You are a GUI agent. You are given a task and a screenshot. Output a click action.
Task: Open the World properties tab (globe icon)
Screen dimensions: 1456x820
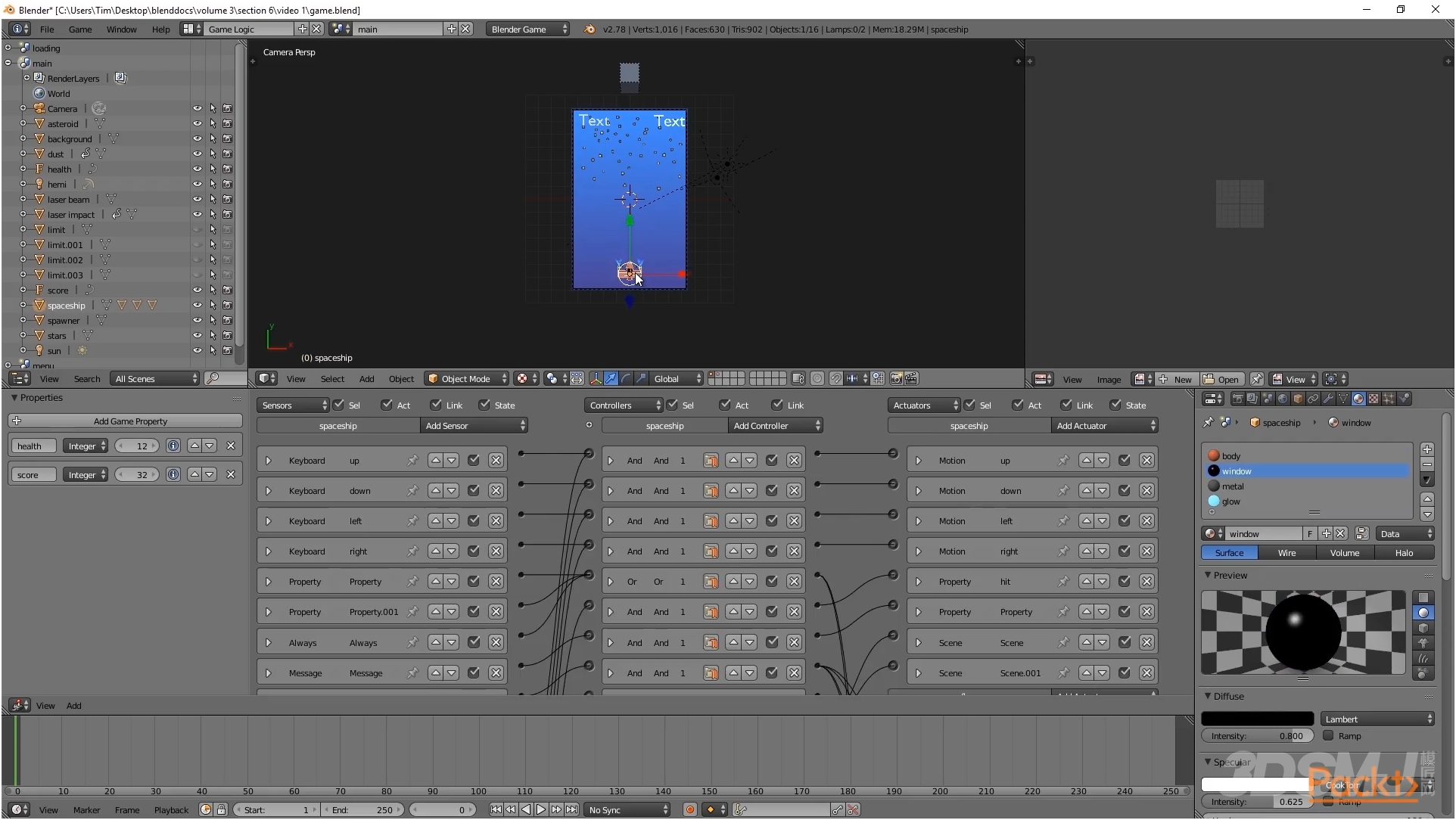pos(1283,399)
